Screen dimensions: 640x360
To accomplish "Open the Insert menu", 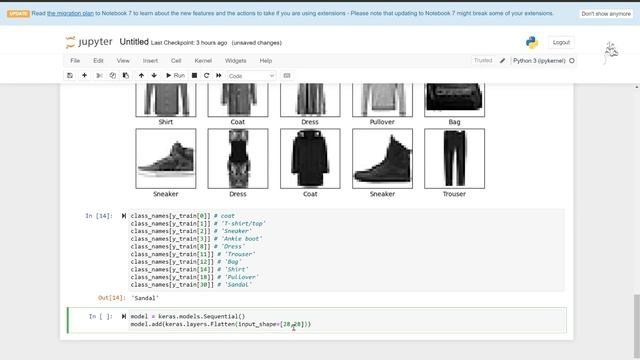I will click(x=150, y=60).
